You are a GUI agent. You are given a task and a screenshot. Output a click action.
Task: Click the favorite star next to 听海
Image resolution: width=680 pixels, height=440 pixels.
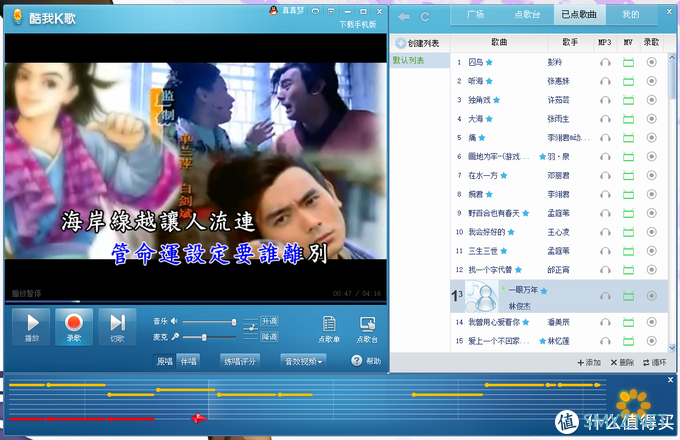tap(489, 81)
